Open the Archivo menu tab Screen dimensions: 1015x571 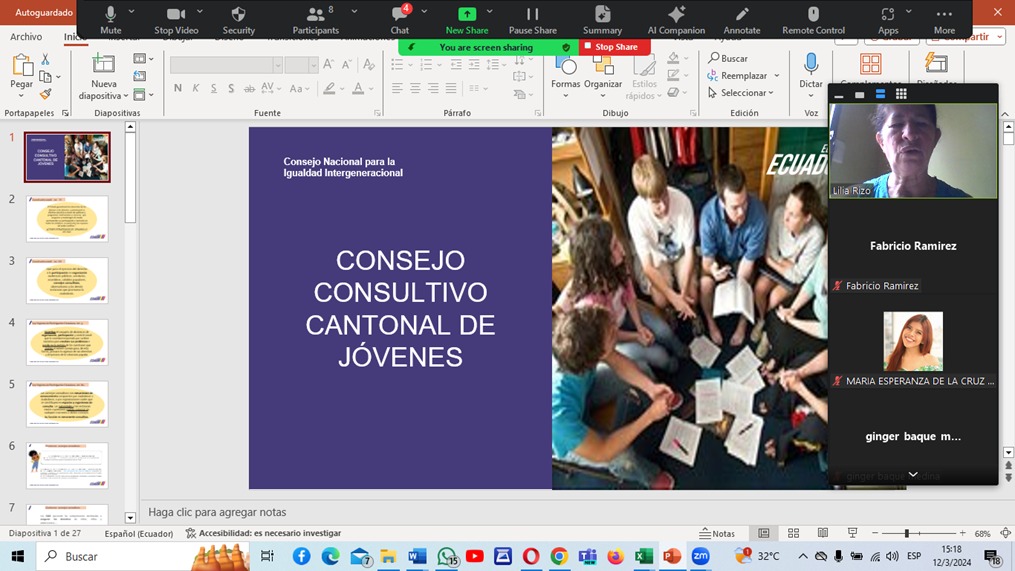click(26, 37)
